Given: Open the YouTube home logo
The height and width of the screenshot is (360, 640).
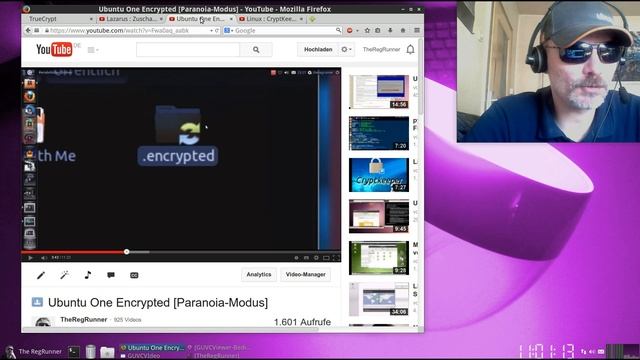Looking at the screenshot, I should (x=54, y=49).
